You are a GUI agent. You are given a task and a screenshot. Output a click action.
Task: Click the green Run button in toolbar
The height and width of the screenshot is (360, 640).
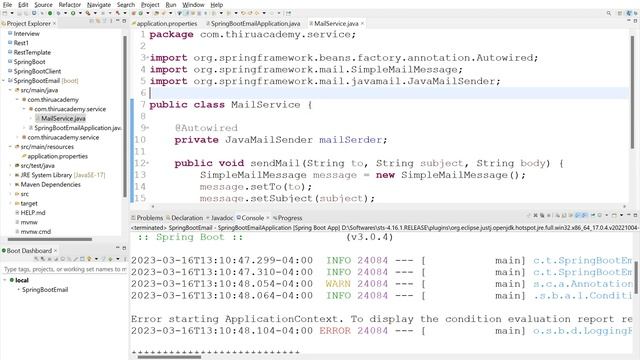tap(73, 13)
